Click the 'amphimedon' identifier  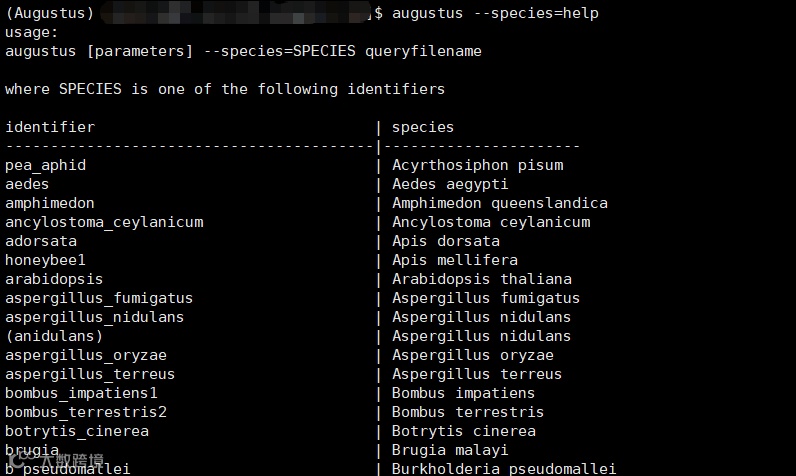click(x=50, y=203)
